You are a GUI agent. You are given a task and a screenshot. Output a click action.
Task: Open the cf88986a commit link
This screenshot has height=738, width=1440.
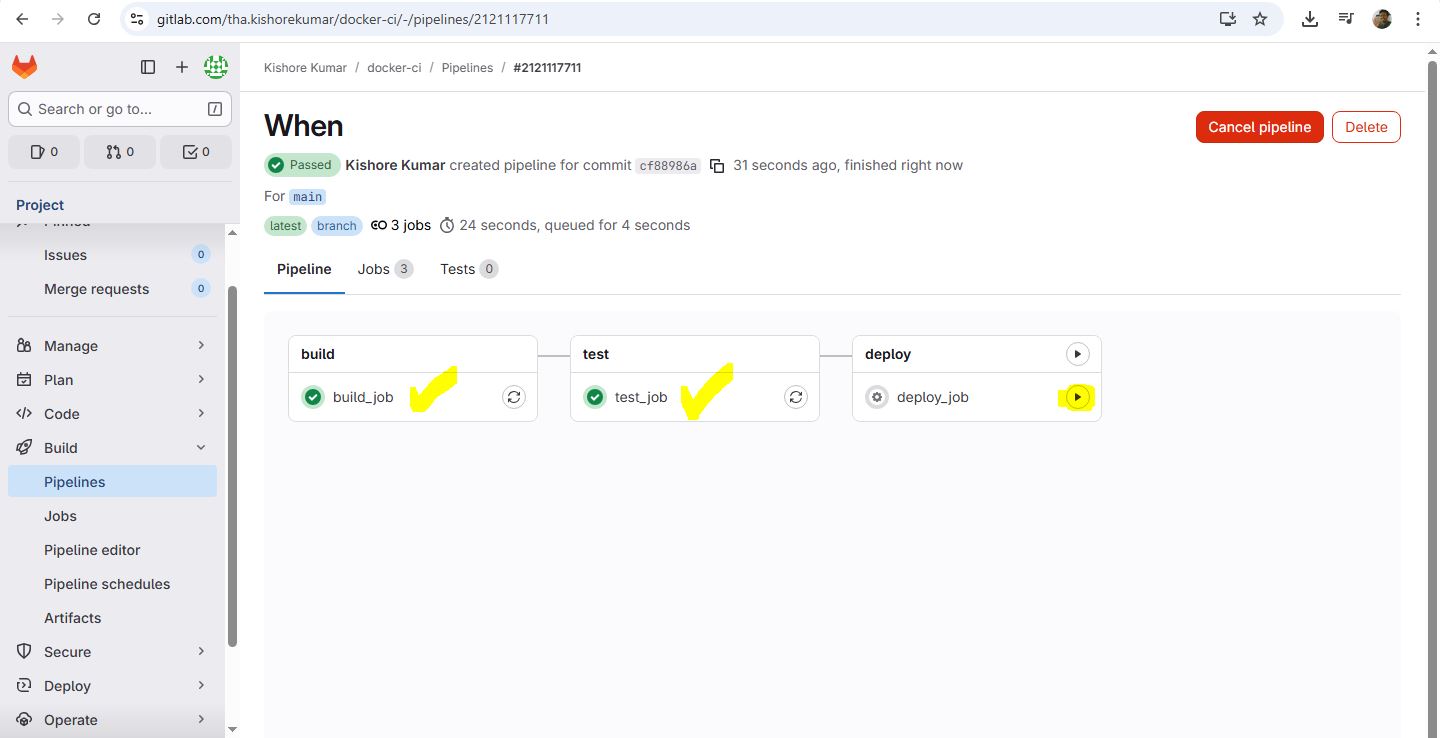pos(667,166)
